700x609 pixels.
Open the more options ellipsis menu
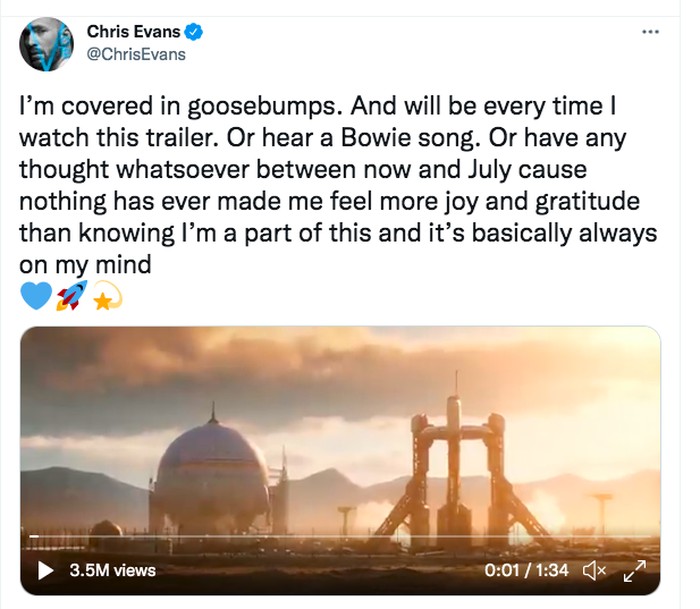click(650, 32)
